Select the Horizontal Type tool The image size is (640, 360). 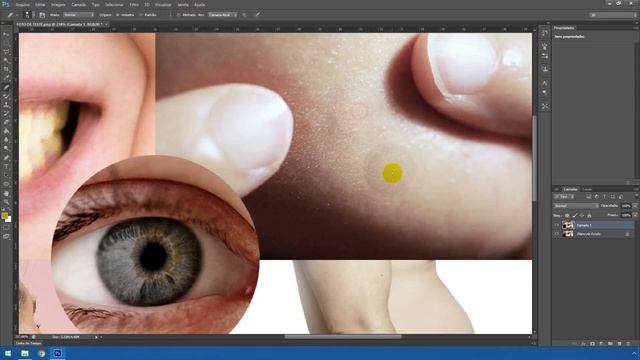pyautogui.click(x=6, y=167)
